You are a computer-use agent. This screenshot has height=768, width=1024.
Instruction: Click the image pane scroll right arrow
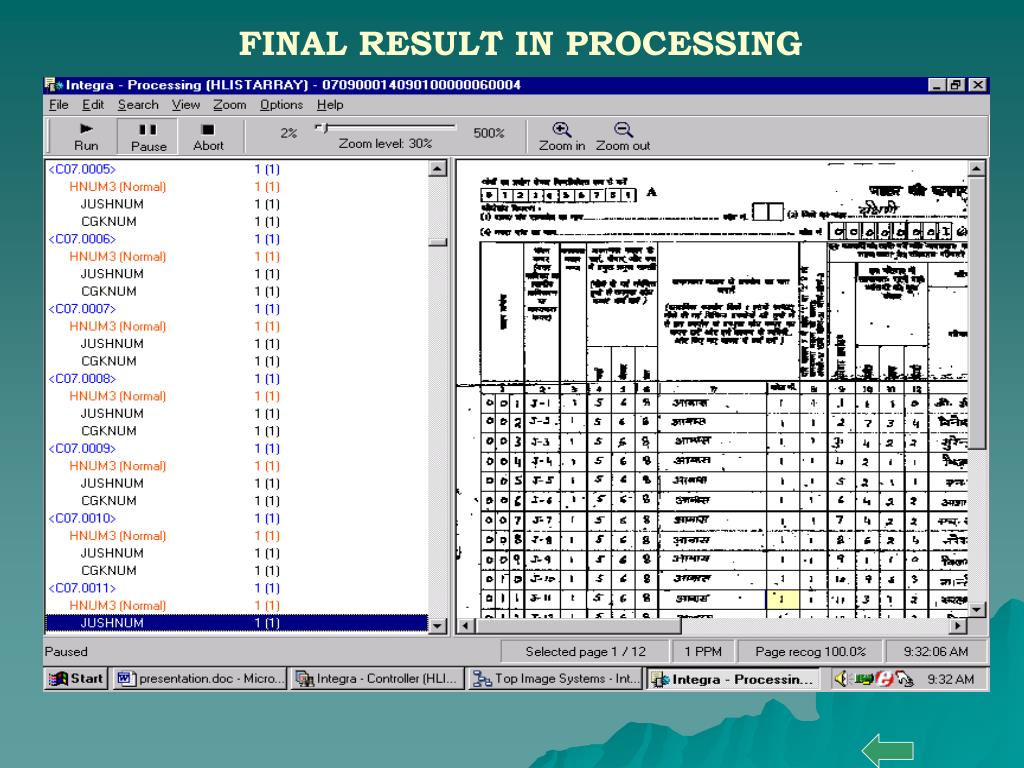tap(958, 626)
